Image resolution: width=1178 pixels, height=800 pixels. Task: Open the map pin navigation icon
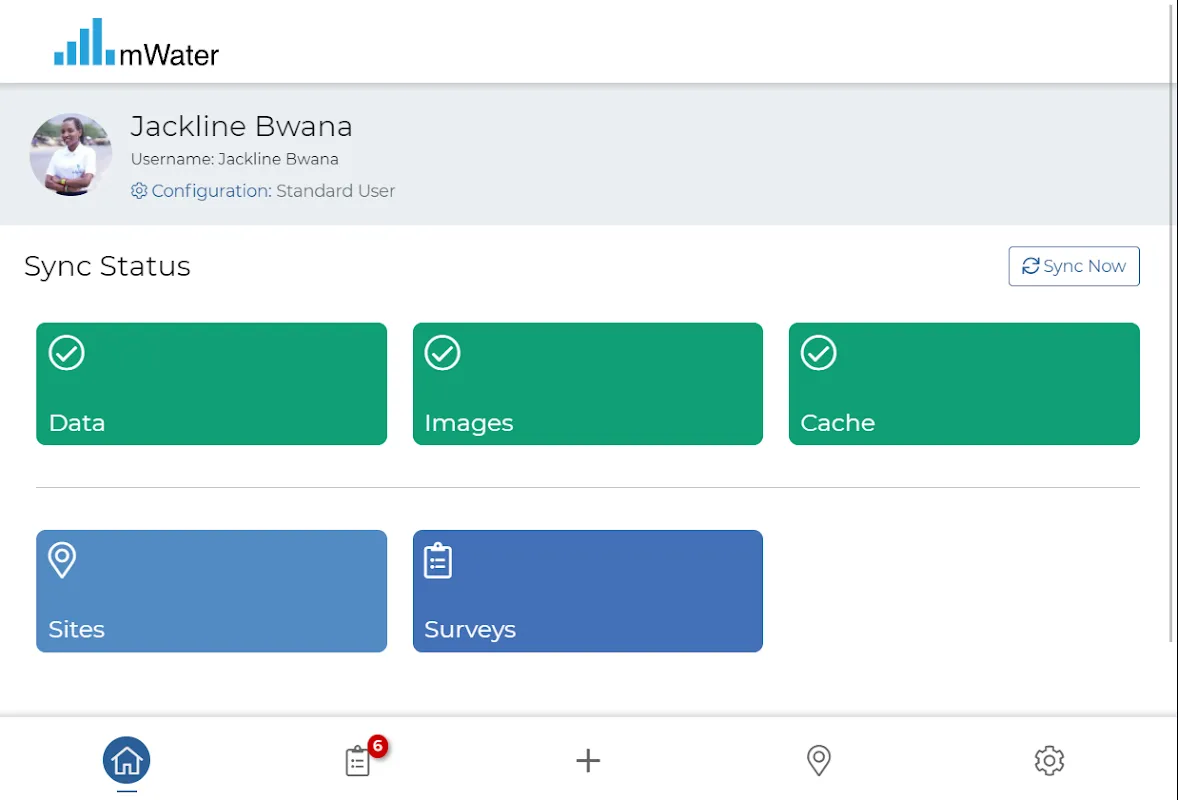818,761
